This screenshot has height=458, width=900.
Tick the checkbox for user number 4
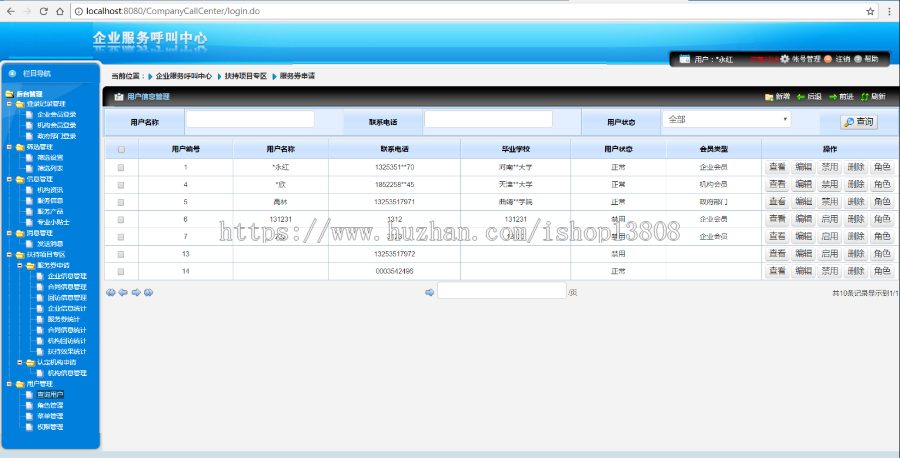click(121, 185)
